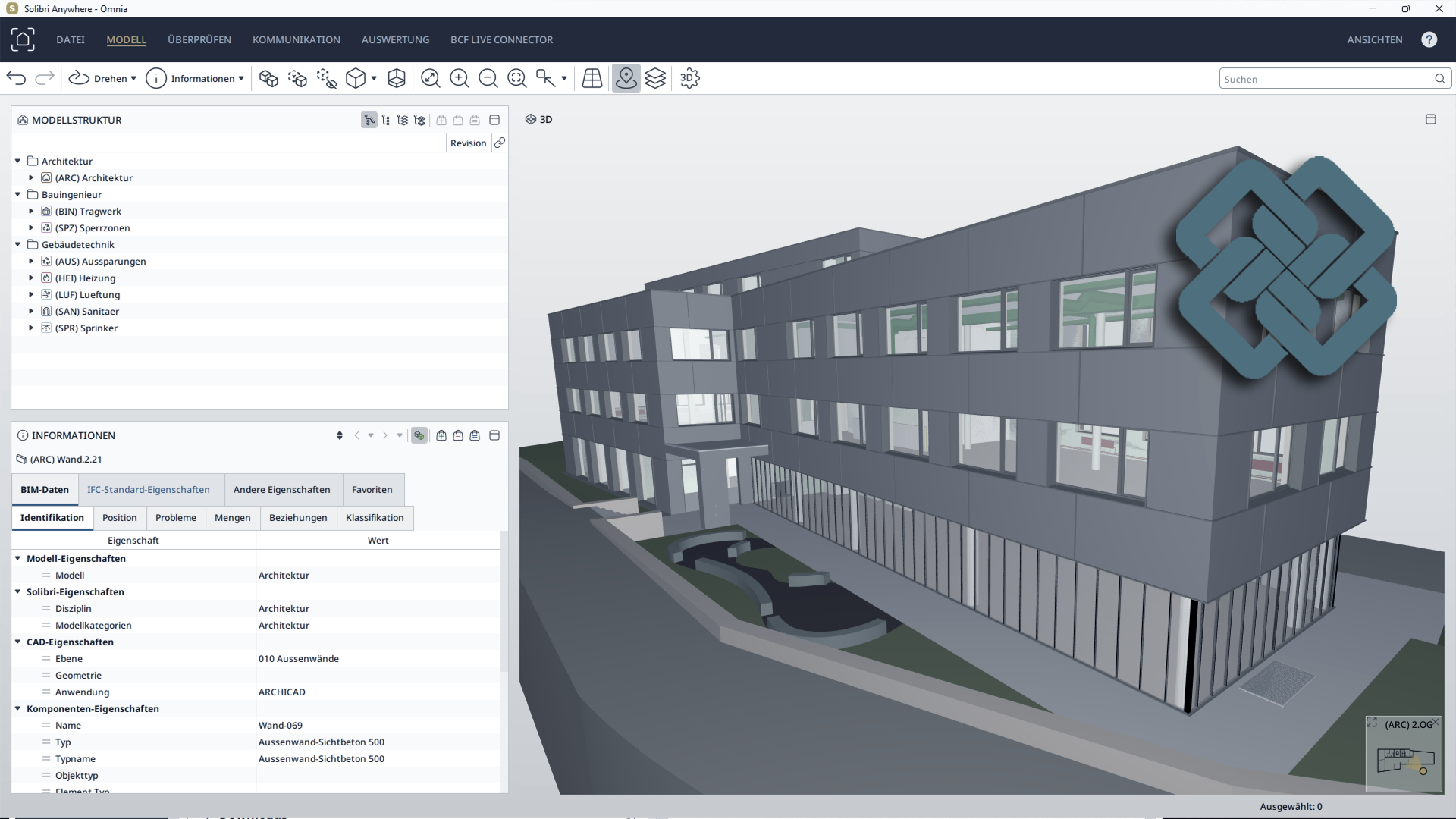Image resolution: width=1456 pixels, height=819 pixels.
Task: Click the Solibri home logo icon
Action: click(x=23, y=39)
